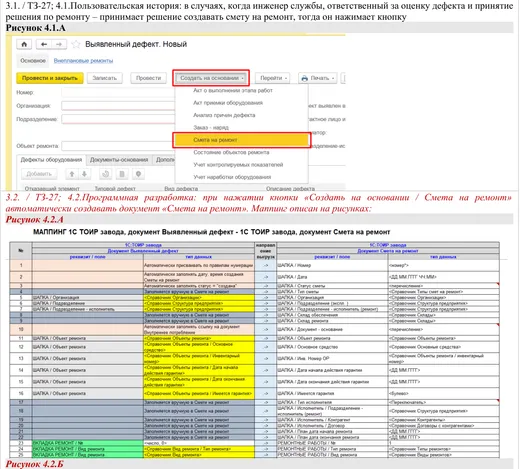This screenshot has height=469, width=520.
Task: Click the Home icon button
Action: (x=24, y=44)
